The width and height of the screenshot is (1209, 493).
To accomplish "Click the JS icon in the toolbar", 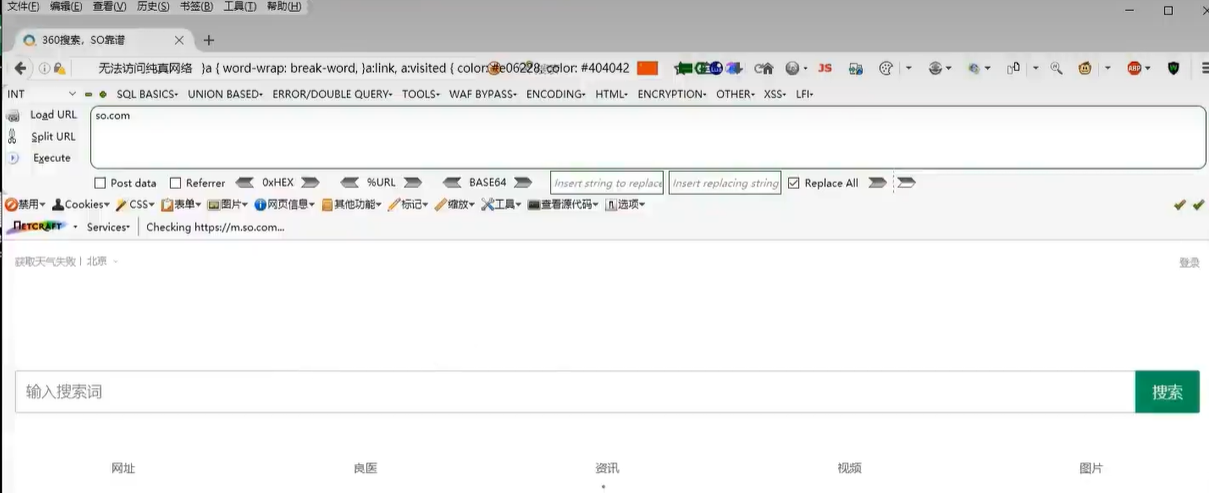I will pyautogui.click(x=825, y=68).
